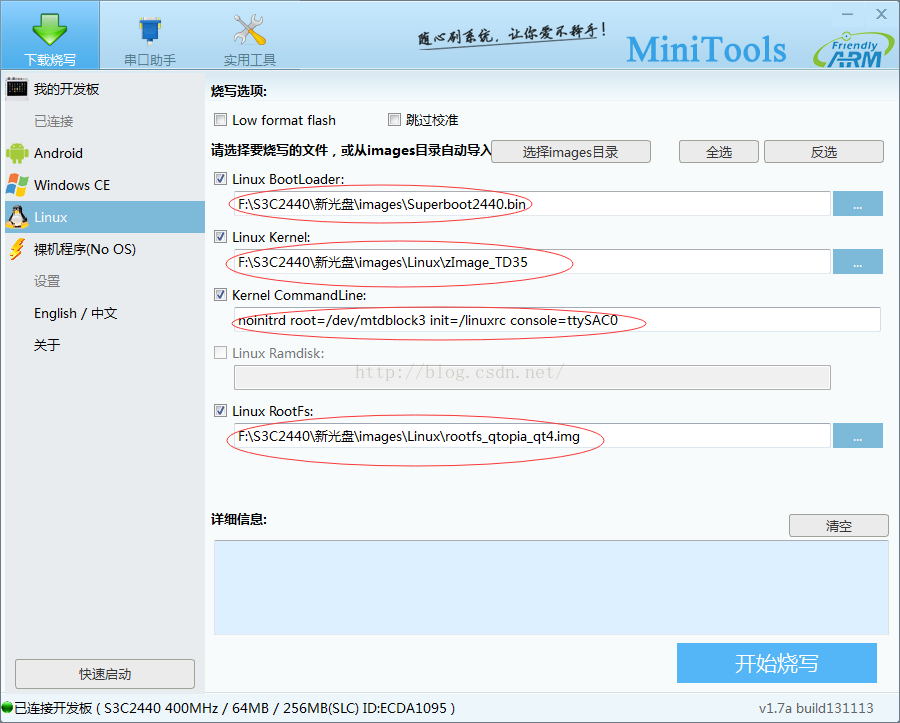Uncheck the Linux BootLoader checkbox
Image resolution: width=900 pixels, height=723 pixels.
[x=220, y=178]
